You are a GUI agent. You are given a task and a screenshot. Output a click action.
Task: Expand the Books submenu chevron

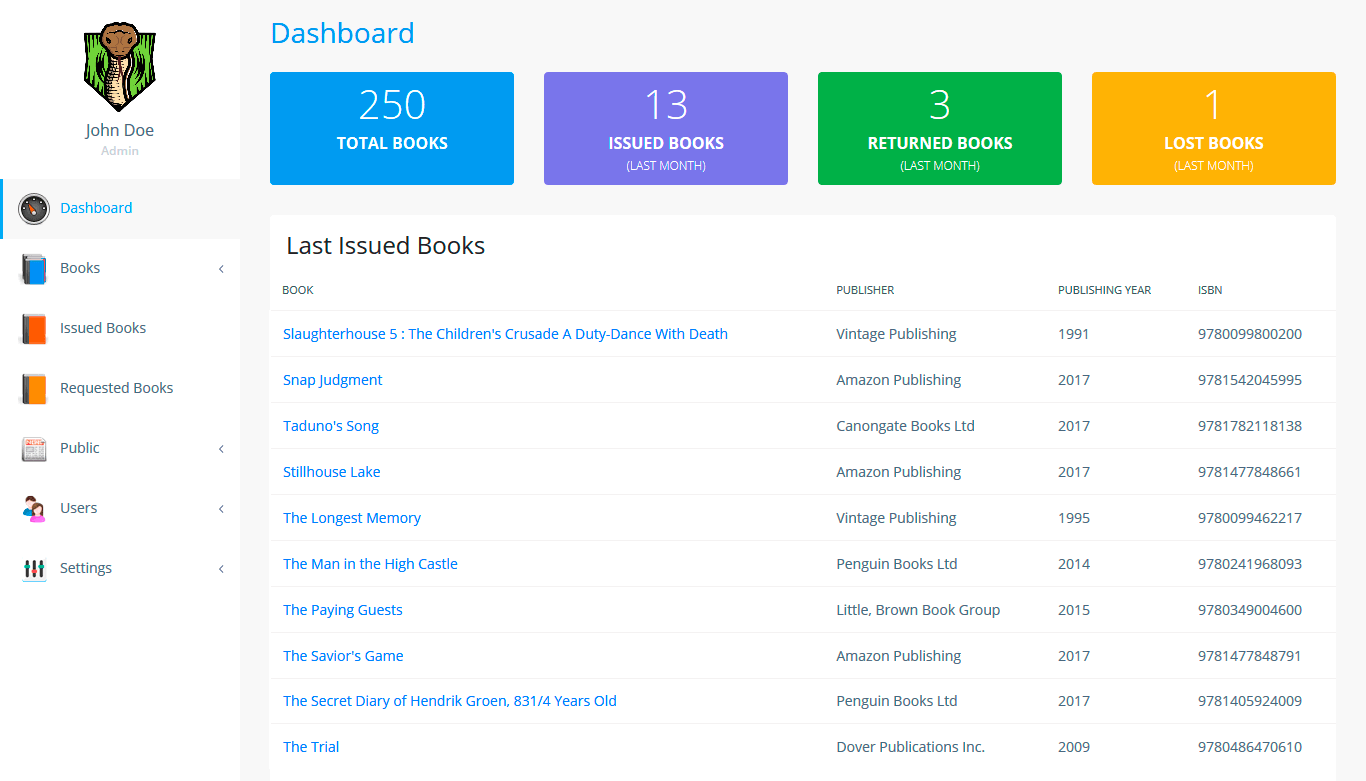point(221,269)
